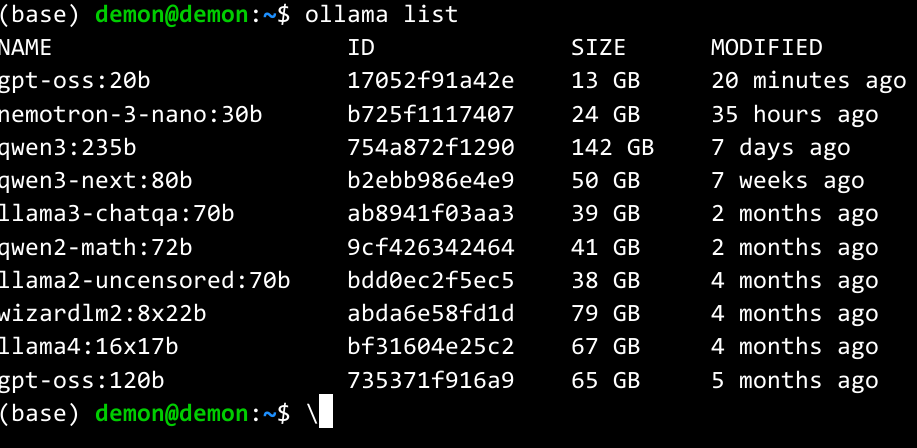Select the qwen3:235b model entry

(68, 147)
